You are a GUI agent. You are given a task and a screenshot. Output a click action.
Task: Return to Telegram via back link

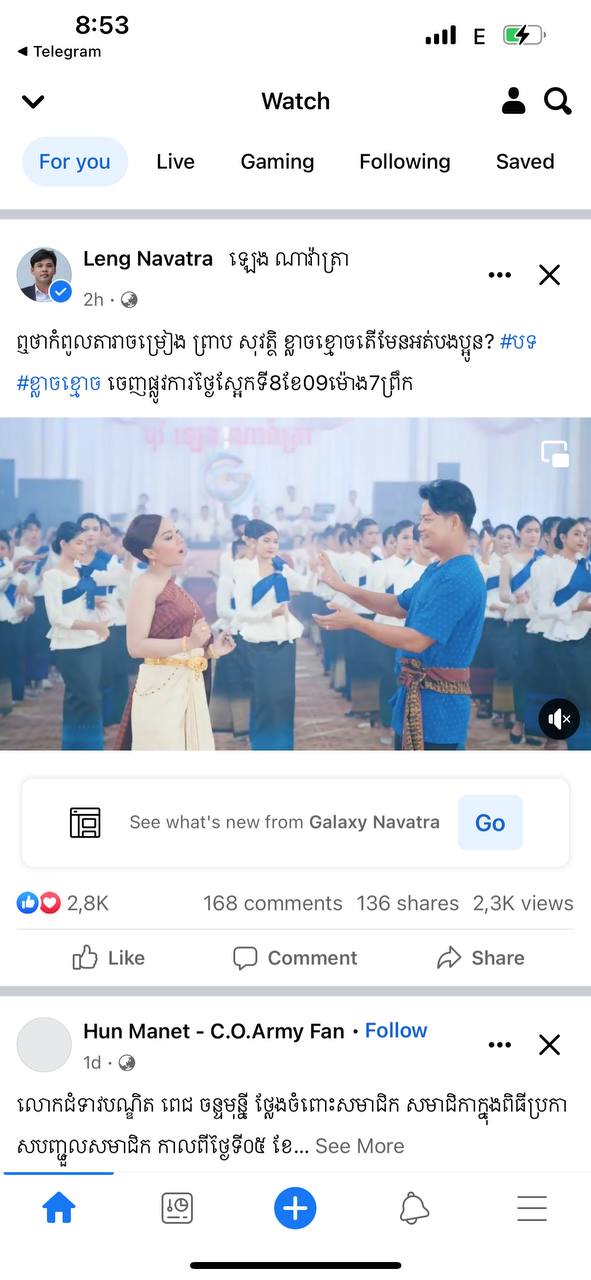(59, 52)
